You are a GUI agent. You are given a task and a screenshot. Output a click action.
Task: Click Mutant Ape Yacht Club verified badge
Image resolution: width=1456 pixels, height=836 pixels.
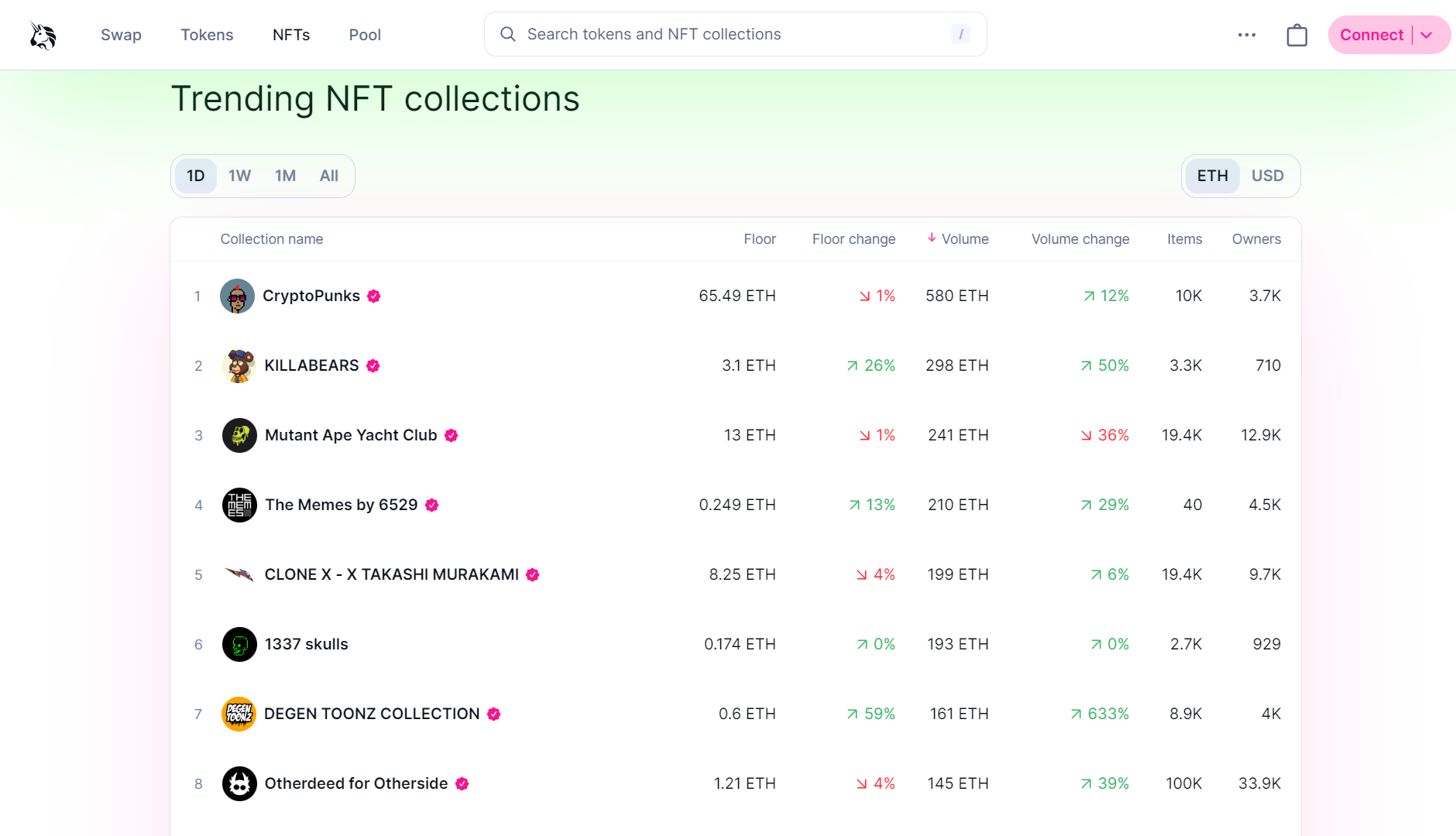click(x=452, y=435)
